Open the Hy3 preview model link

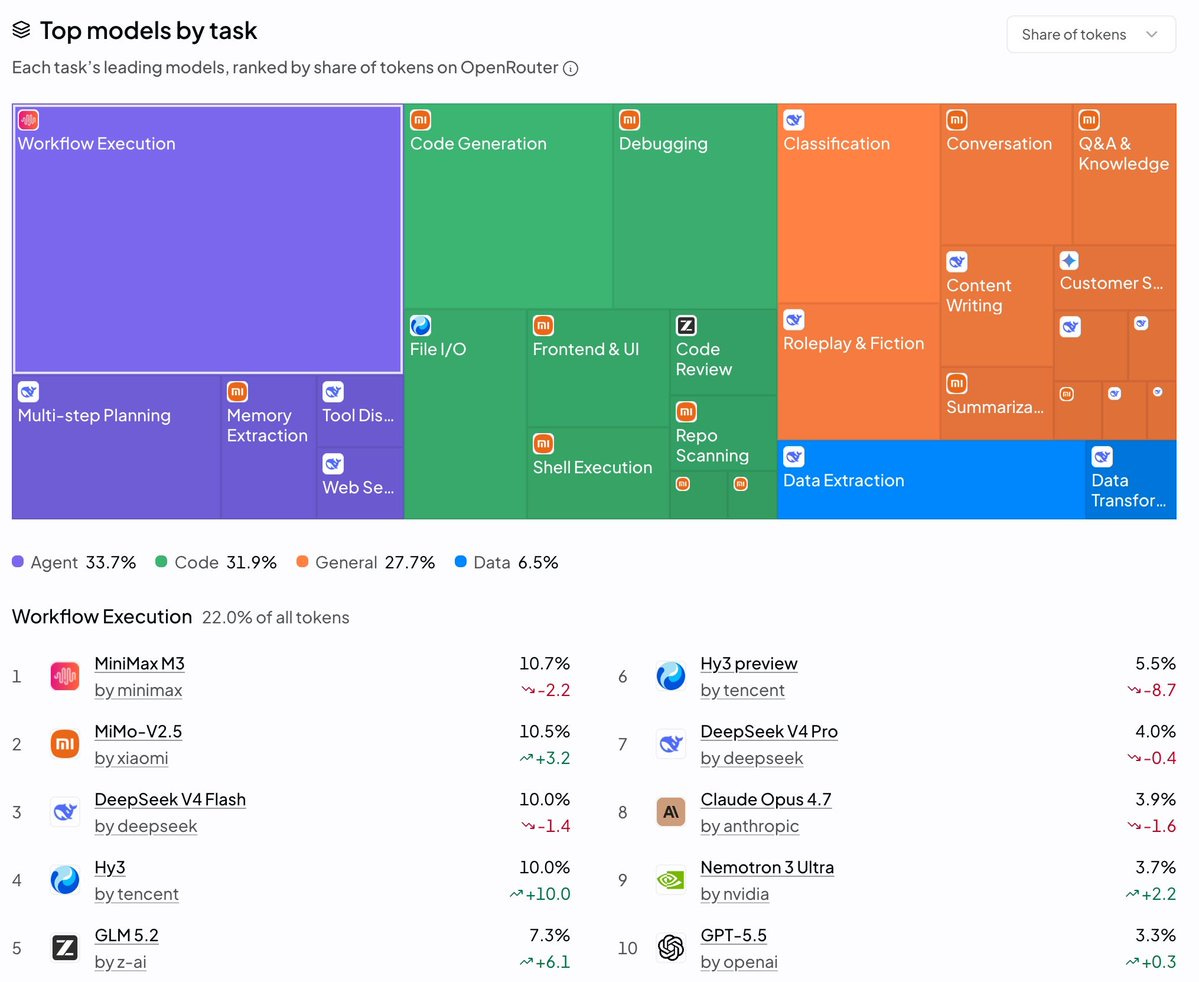pyautogui.click(x=749, y=664)
